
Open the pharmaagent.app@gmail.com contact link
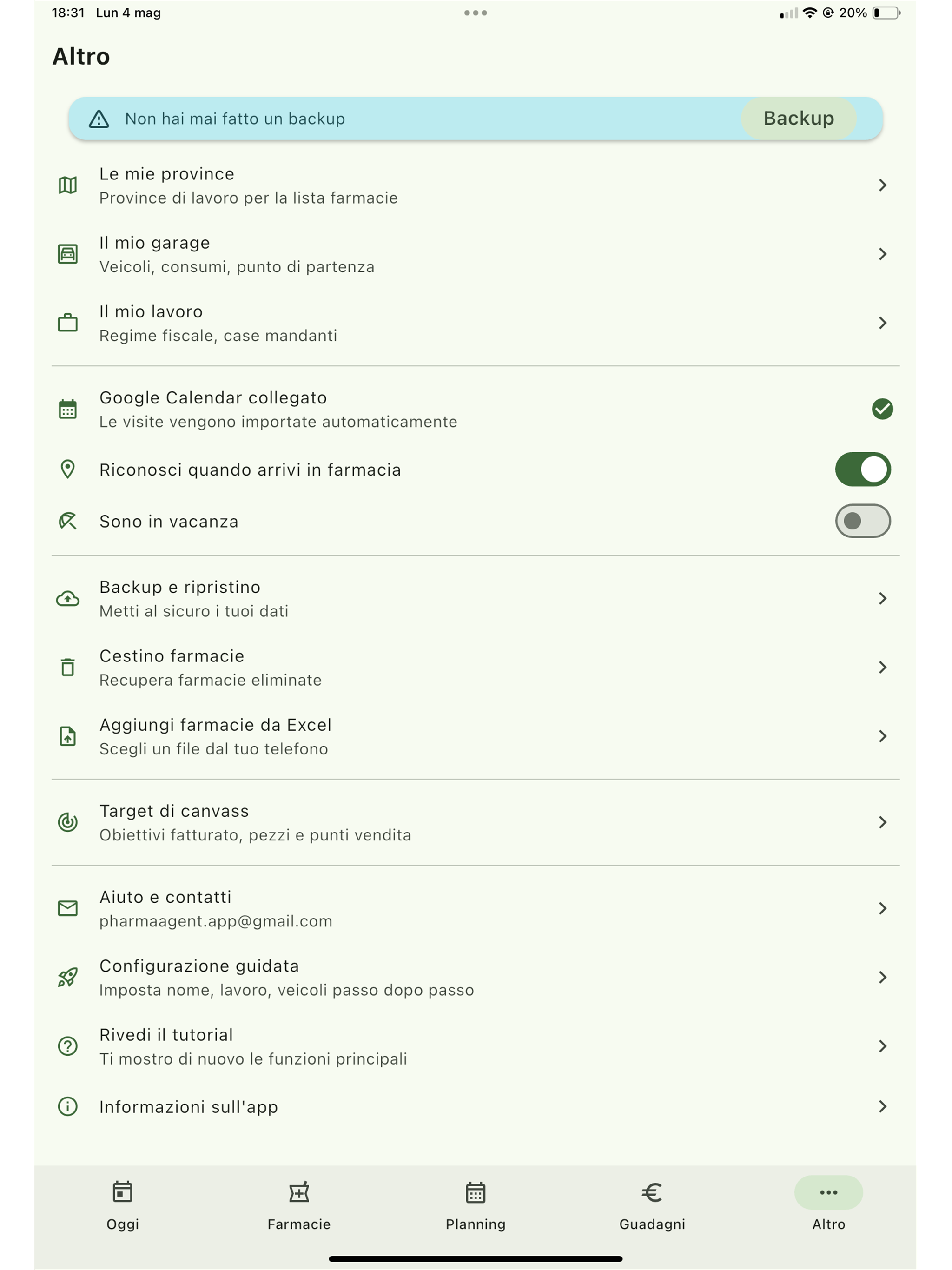[x=216, y=921]
